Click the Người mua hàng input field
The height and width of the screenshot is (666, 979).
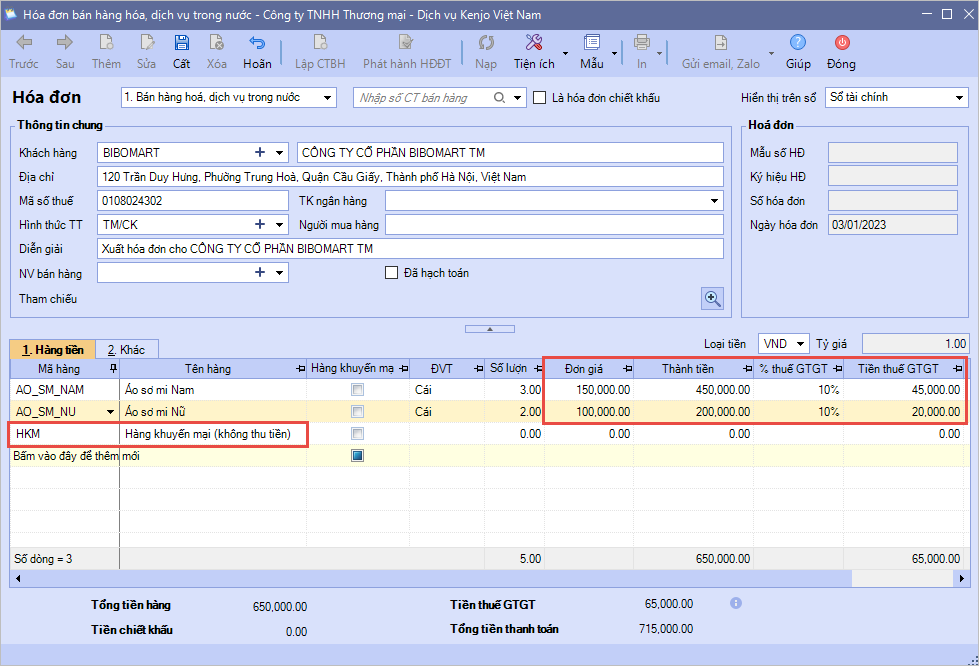pos(553,225)
